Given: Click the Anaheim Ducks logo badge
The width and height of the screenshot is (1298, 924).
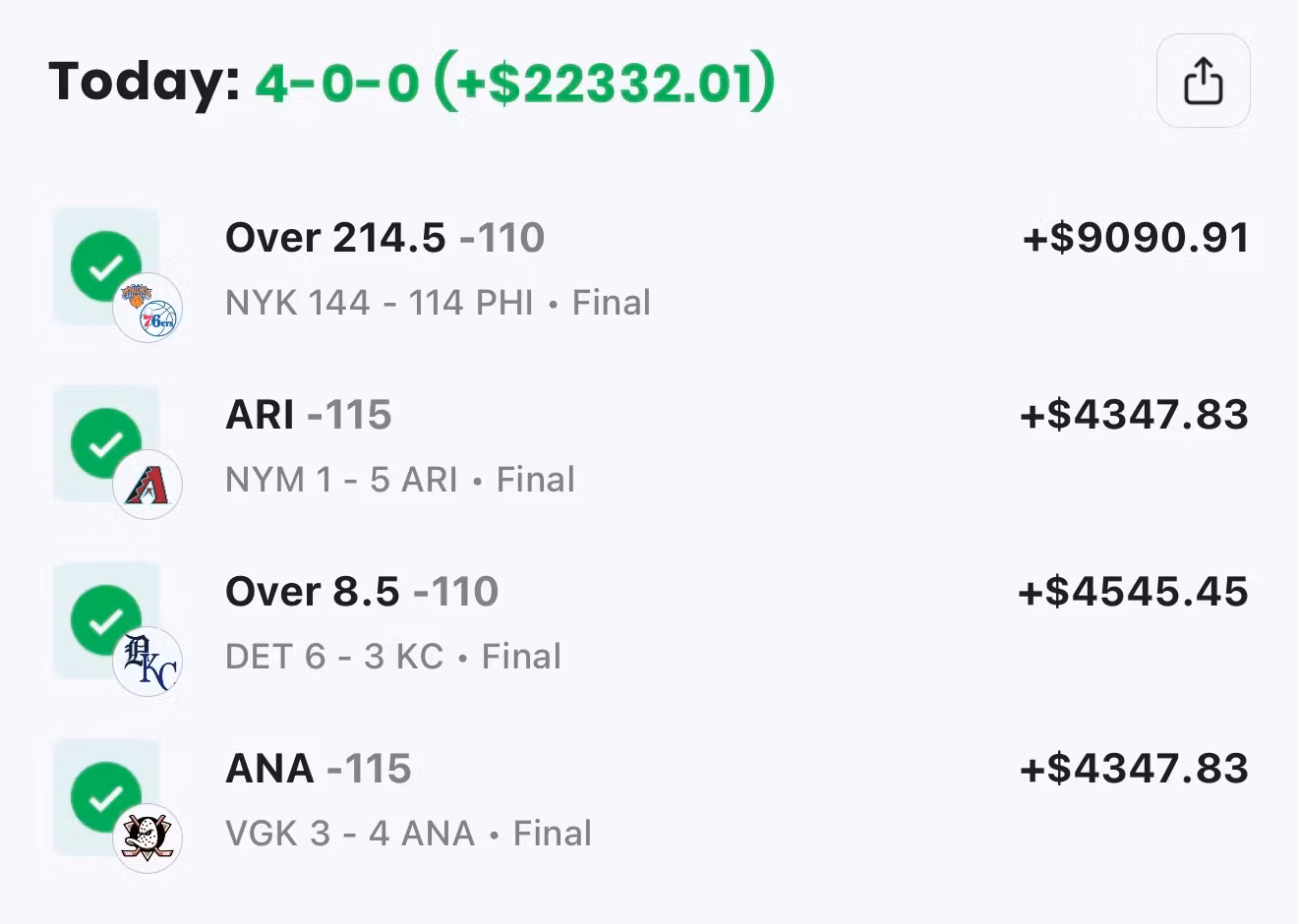Looking at the screenshot, I should [147, 838].
